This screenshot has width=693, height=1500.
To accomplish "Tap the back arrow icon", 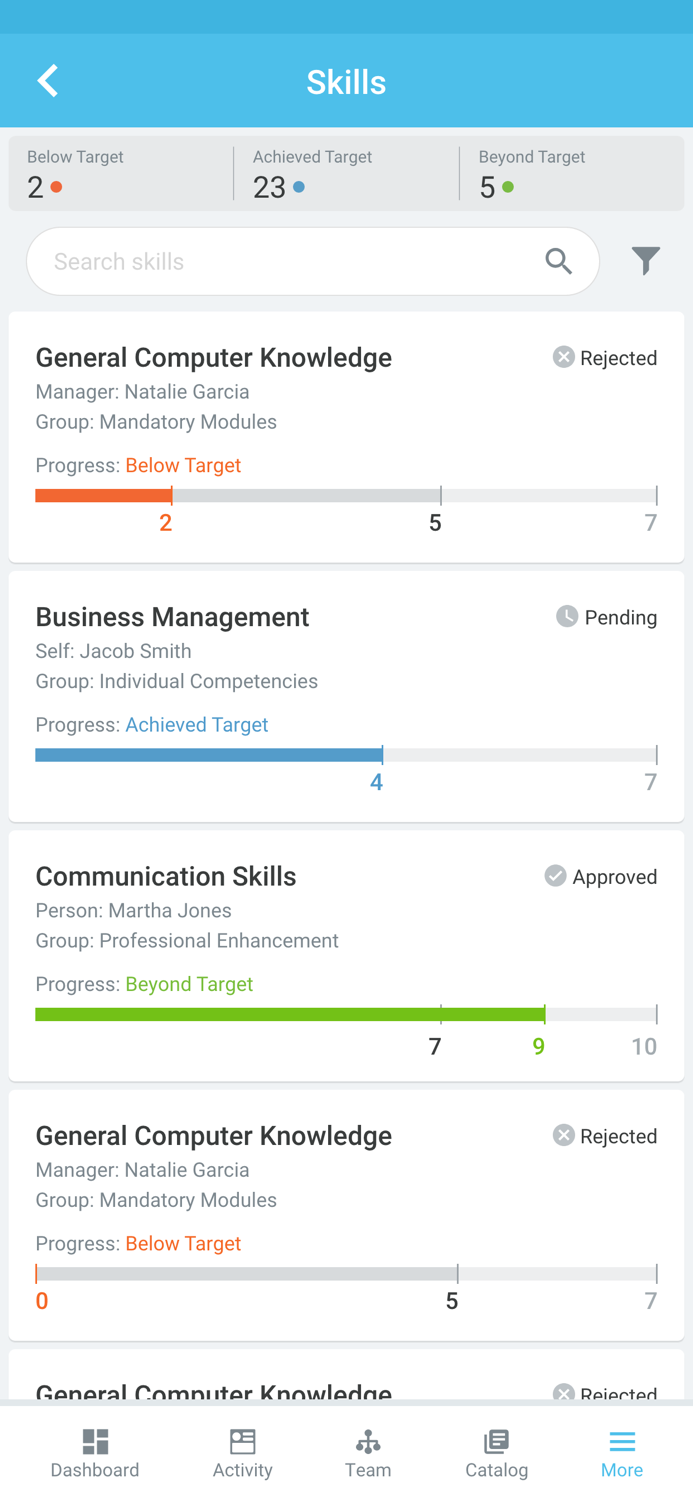I will coord(47,81).
